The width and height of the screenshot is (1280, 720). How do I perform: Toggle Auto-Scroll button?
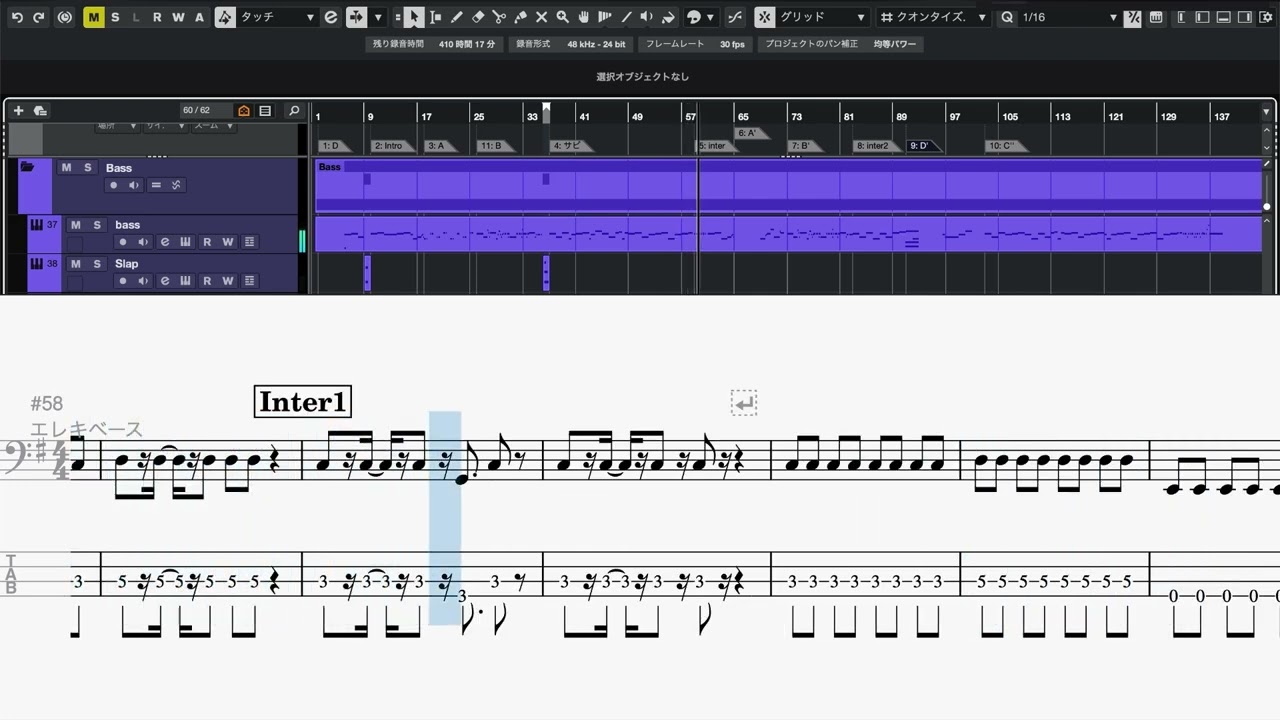357,17
